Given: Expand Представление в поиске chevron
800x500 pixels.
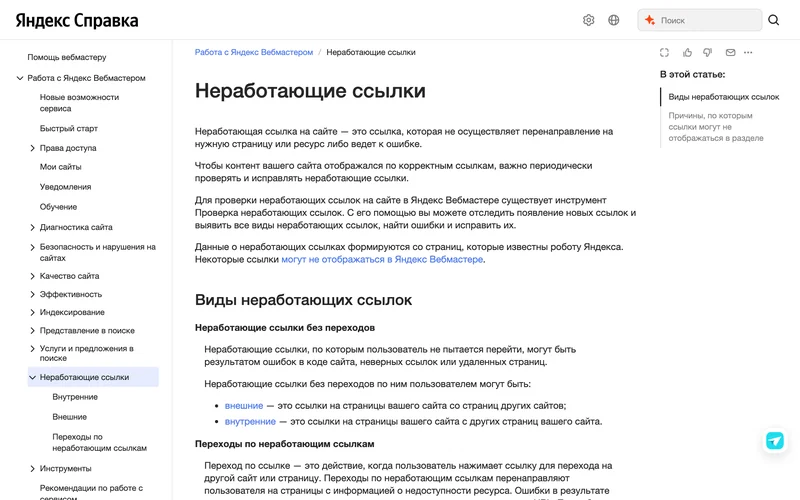Looking at the screenshot, I should (33, 331).
